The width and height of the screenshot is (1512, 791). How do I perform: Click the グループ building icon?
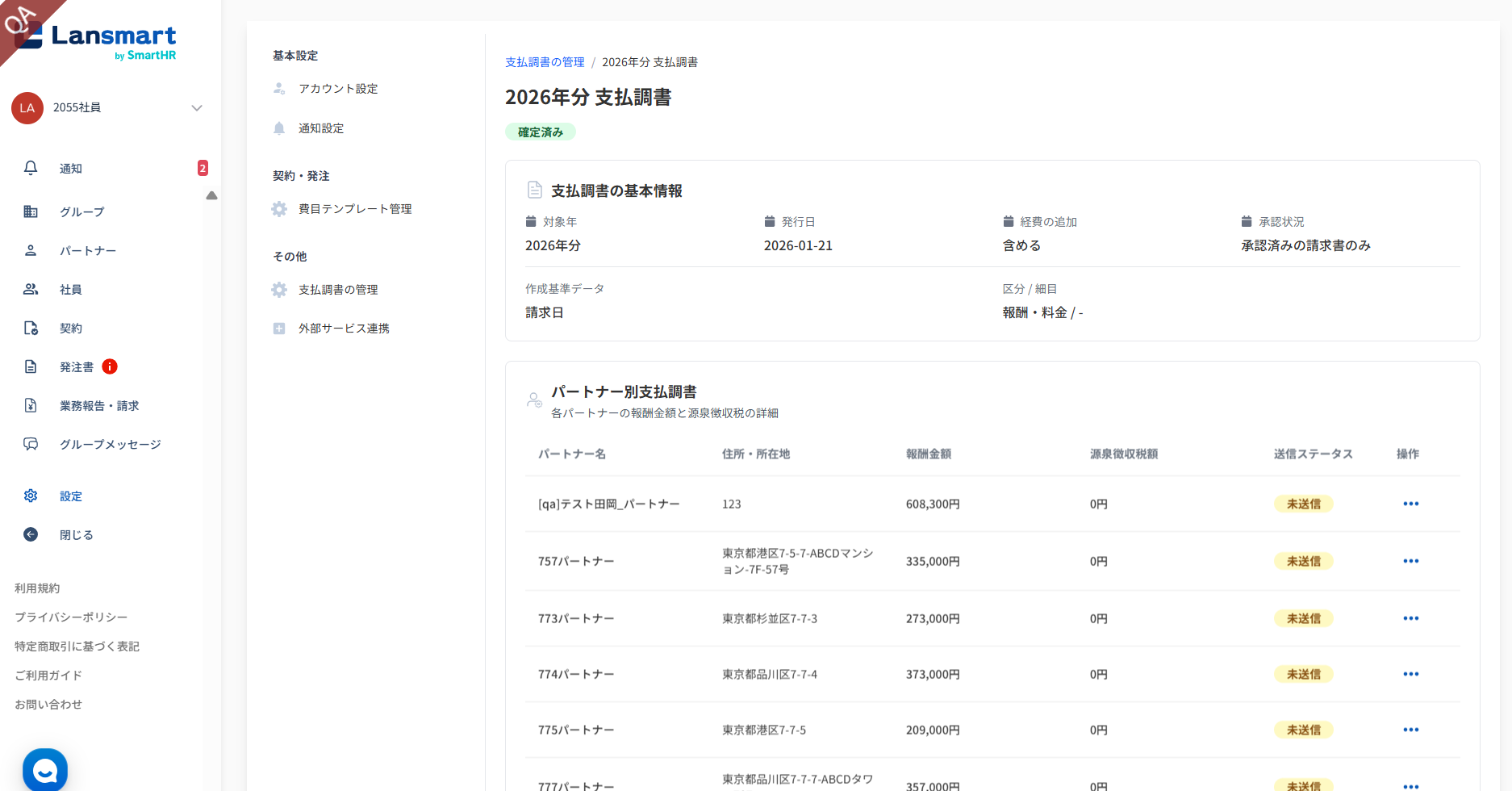point(31,211)
